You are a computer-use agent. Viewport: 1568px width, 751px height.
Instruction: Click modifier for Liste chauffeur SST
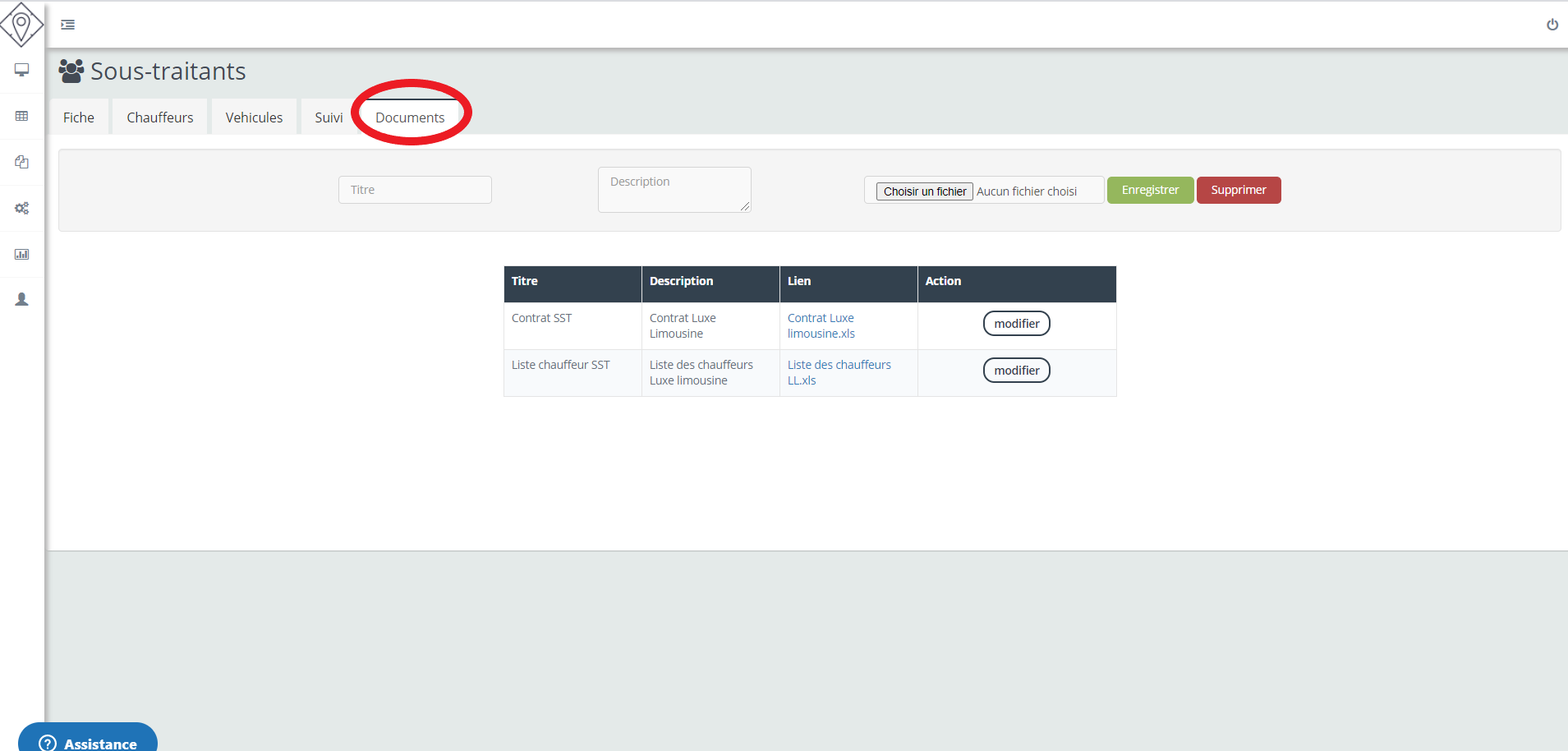(1016, 371)
